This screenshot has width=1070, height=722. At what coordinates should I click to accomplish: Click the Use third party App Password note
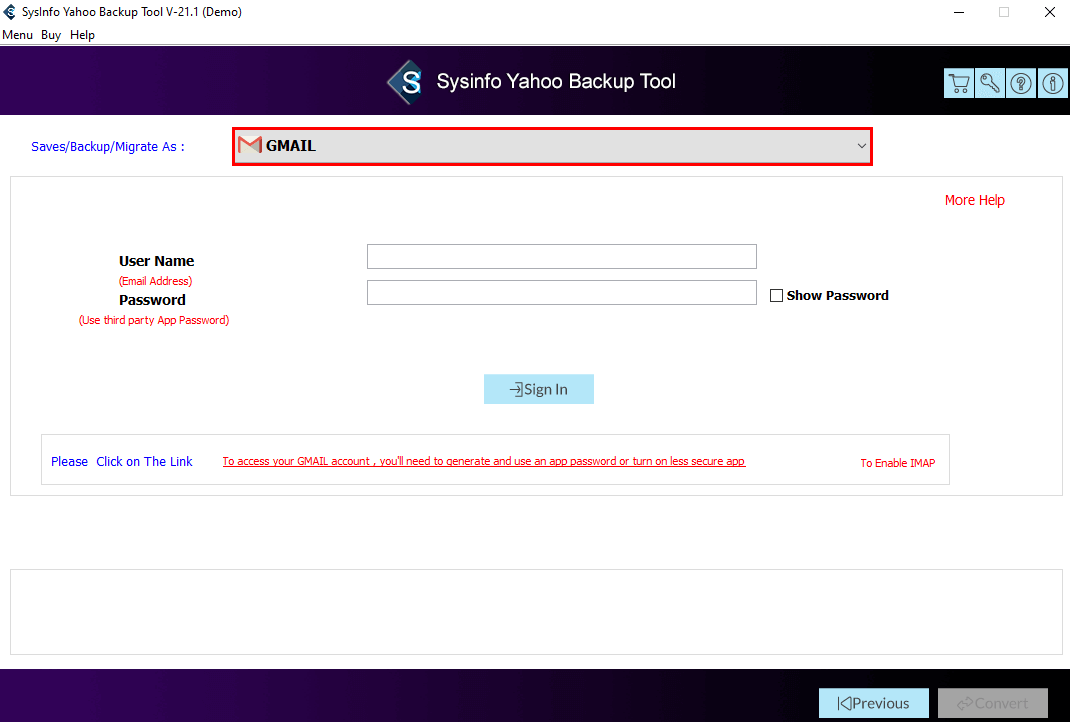(x=154, y=320)
